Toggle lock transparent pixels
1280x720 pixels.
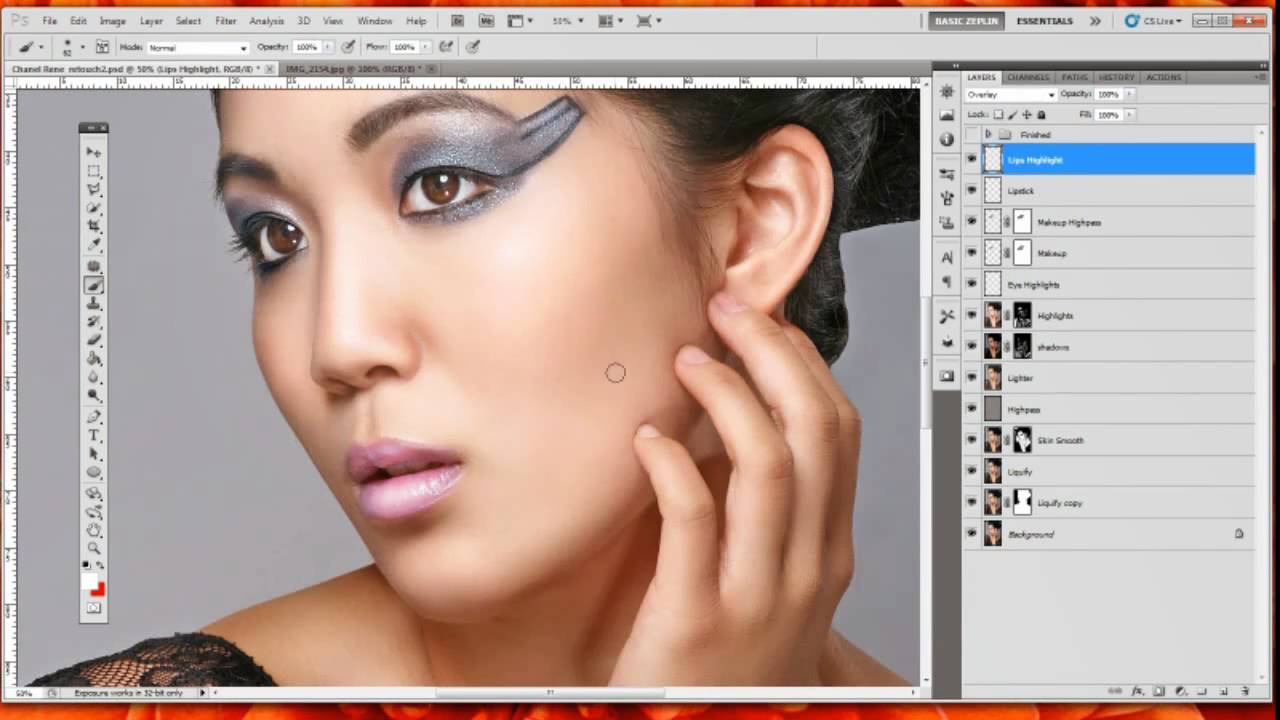coord(998,115)
